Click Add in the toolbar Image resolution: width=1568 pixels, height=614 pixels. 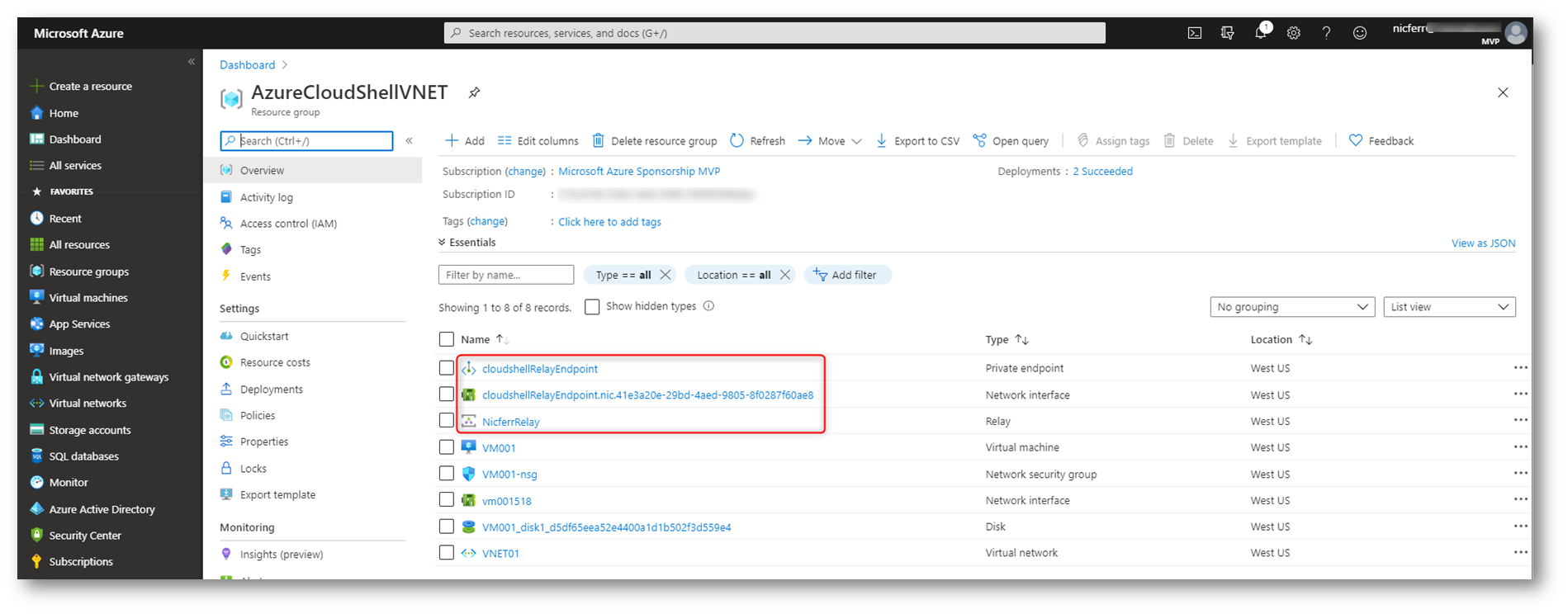coord(465,141)
